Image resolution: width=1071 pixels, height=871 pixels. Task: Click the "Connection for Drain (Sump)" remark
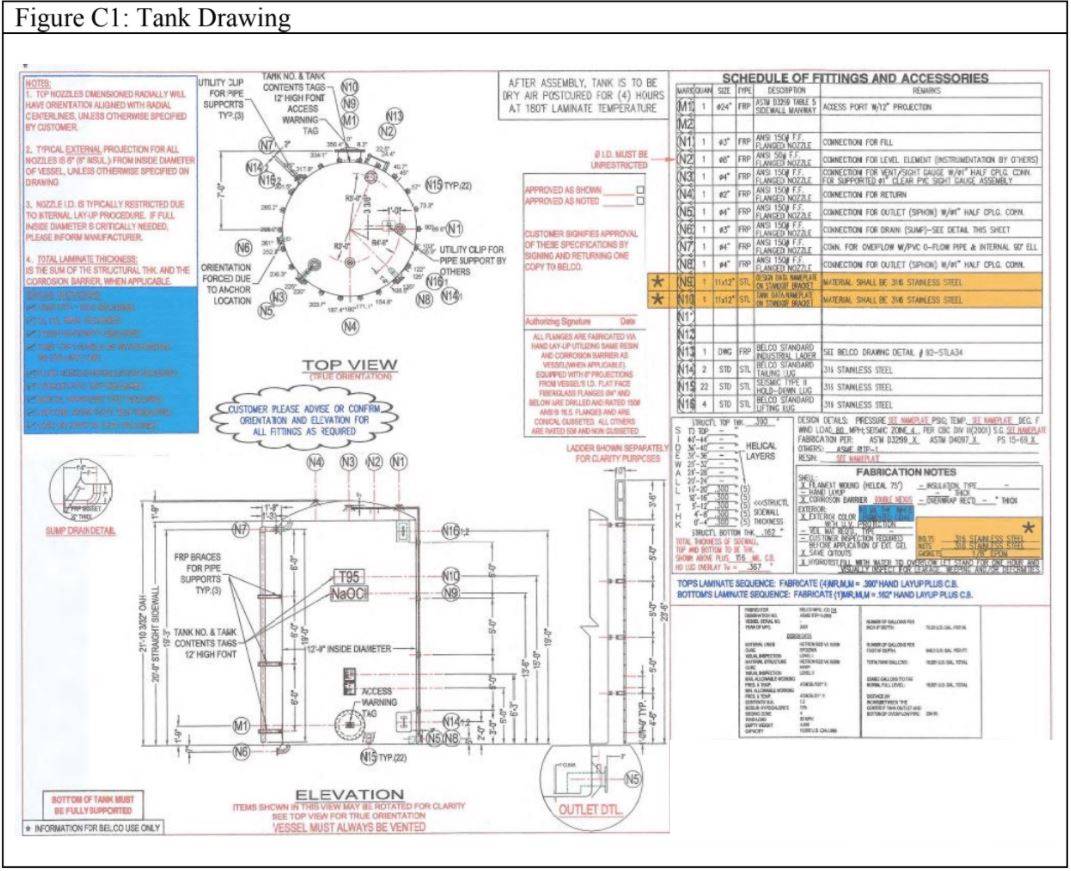(x=914, y=230)
